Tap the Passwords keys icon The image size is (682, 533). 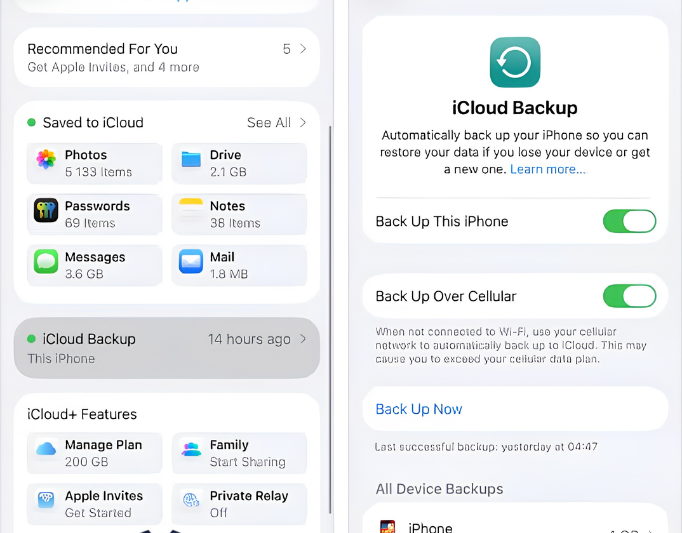coord(46,210)
